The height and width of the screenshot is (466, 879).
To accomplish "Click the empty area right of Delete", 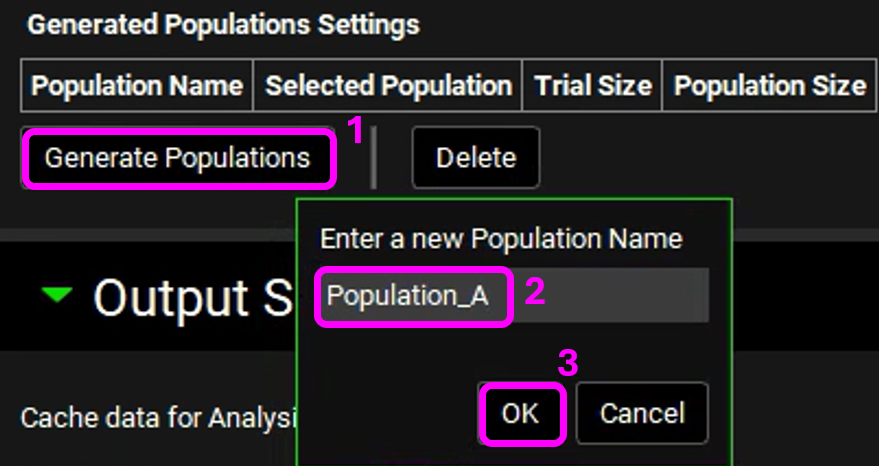I will click(x=700, y=158).
